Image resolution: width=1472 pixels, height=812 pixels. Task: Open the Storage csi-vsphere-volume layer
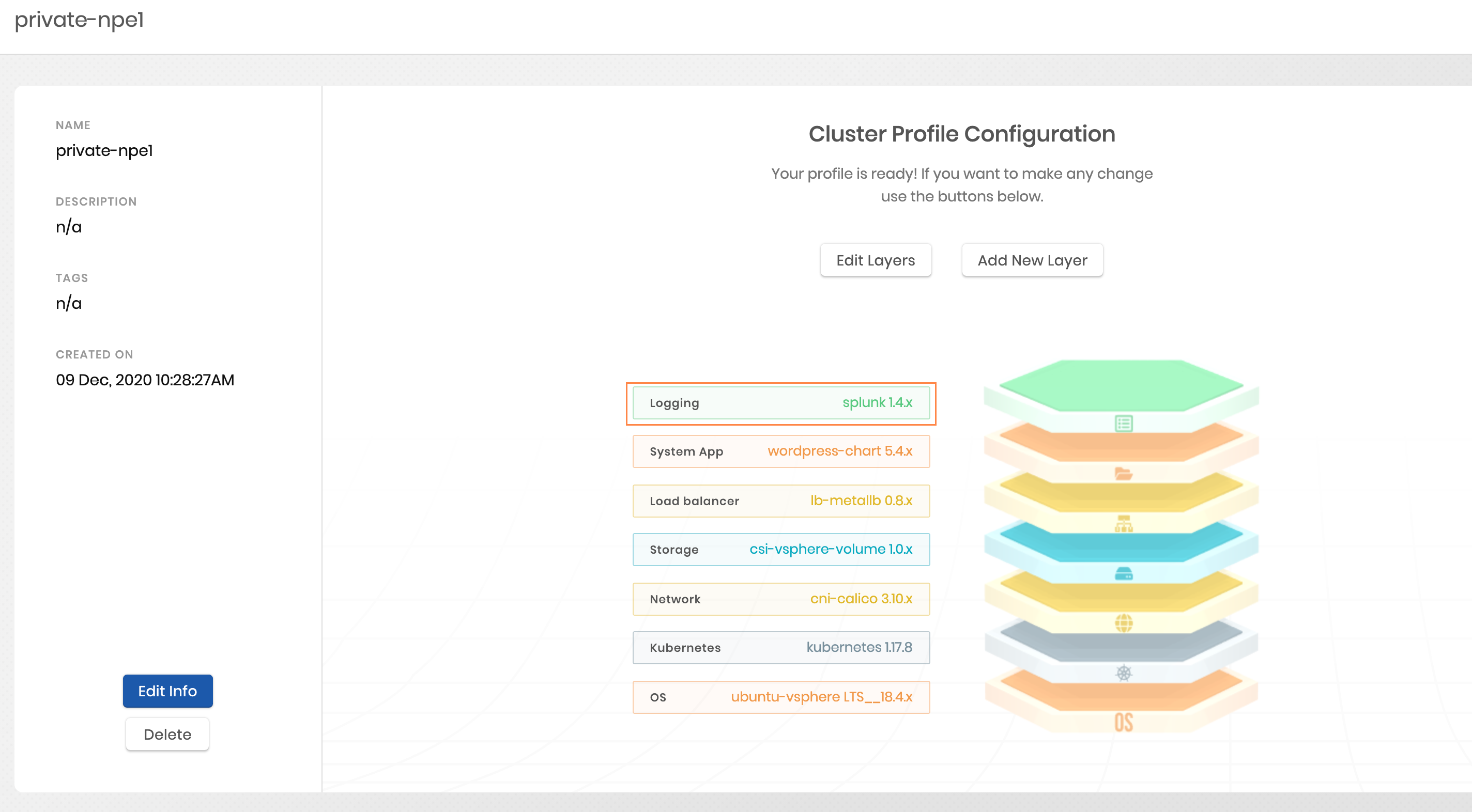[x=781, y=549]
